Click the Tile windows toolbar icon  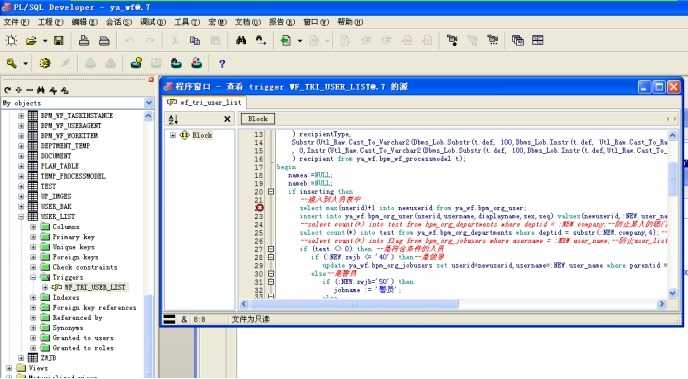coord(538,40)
